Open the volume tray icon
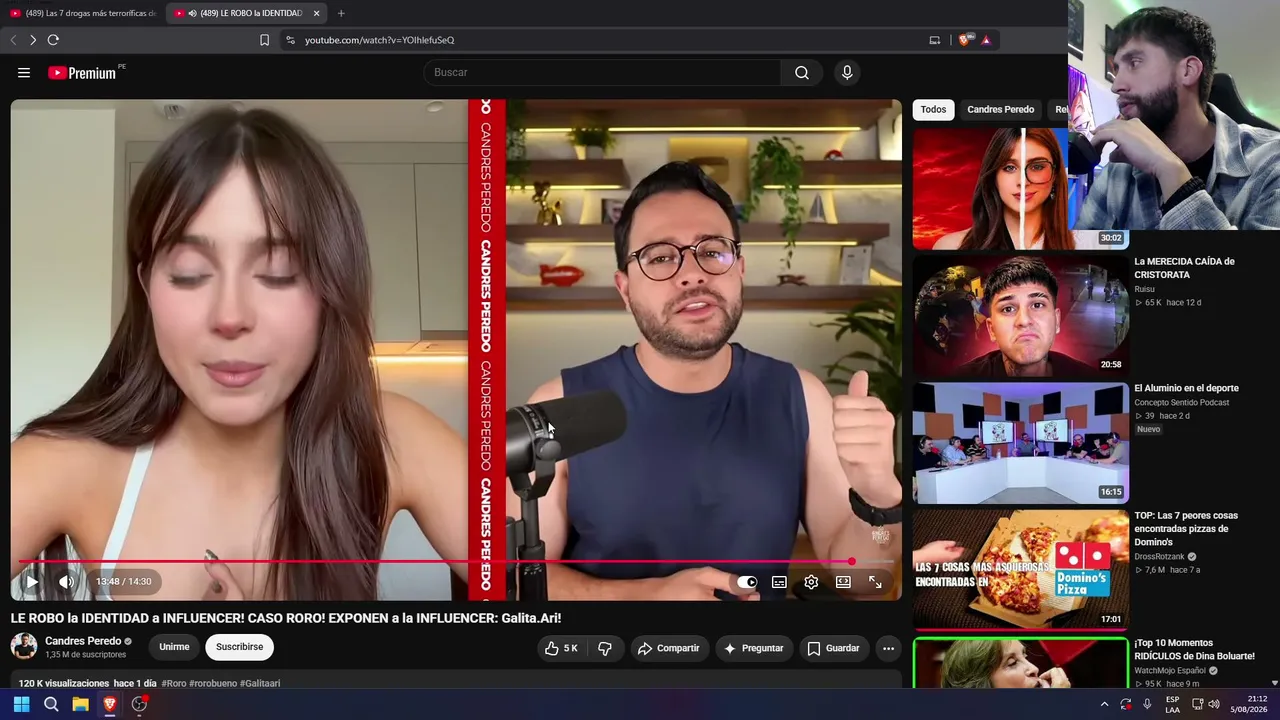Viewport: 1280px width, 720px height. tap(1214, 704)
